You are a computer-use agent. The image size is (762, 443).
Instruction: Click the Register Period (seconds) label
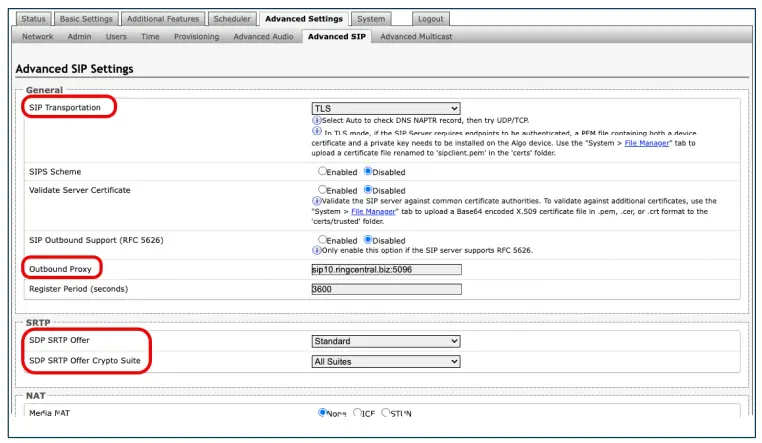tap(79, 289)
